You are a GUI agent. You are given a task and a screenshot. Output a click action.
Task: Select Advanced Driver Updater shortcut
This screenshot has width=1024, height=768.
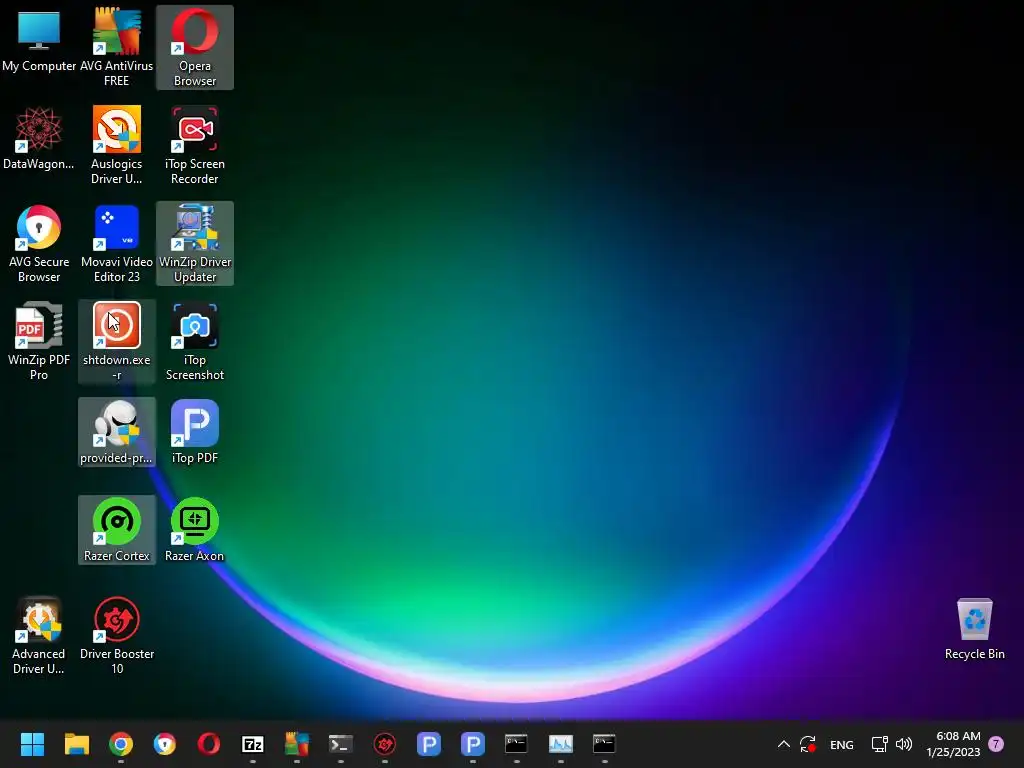point(39,635)
